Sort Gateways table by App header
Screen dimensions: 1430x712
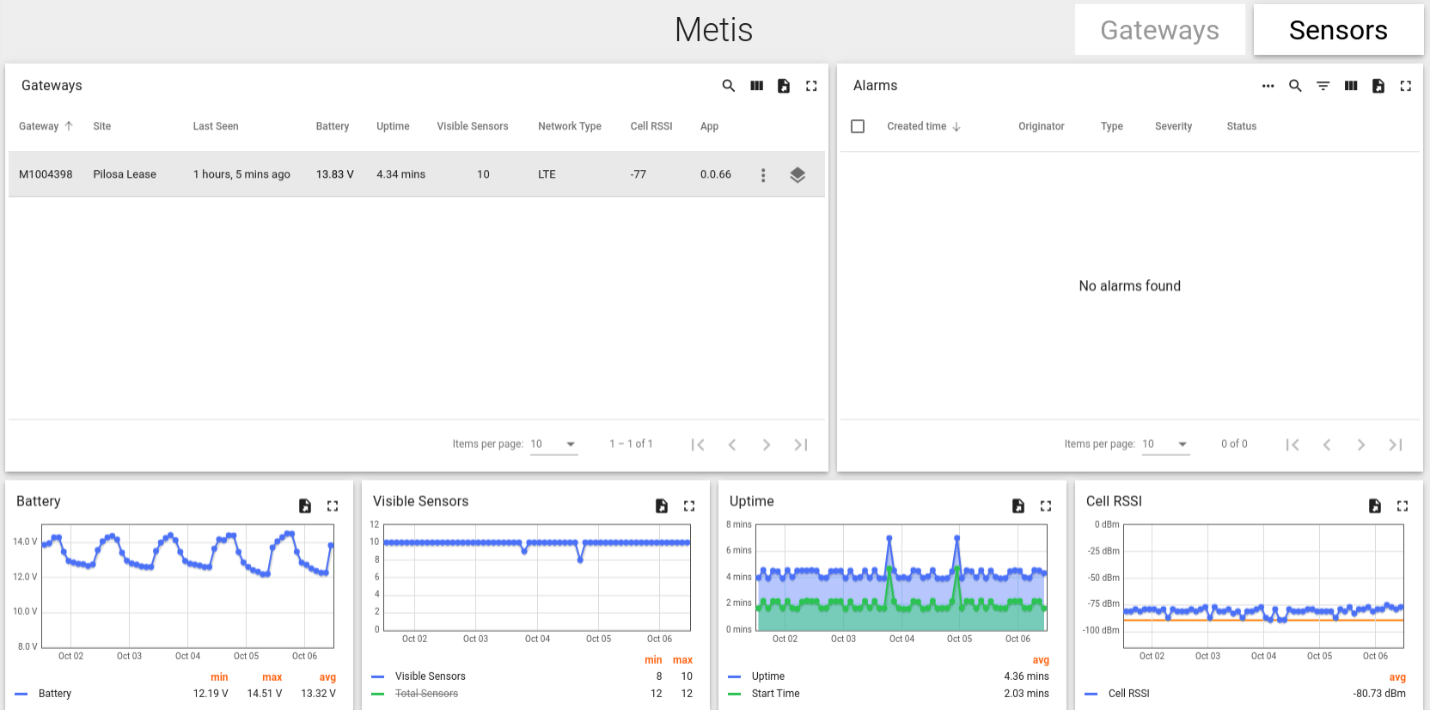[709, 127]
